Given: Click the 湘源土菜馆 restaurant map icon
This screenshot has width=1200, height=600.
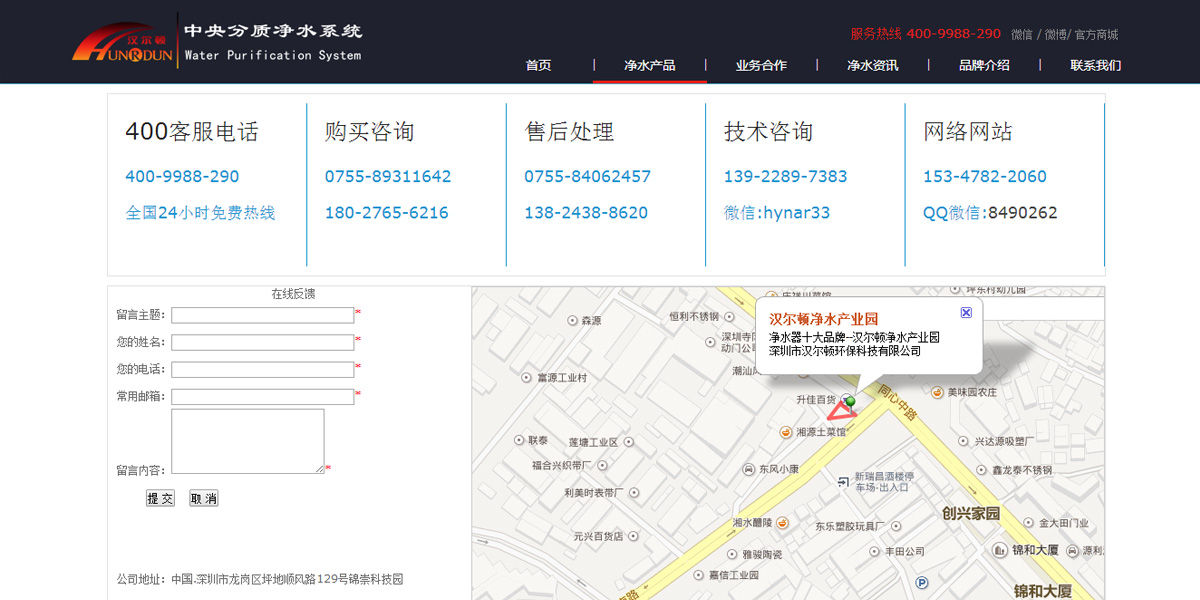Looking at the screenshot, I should (786, 432).
